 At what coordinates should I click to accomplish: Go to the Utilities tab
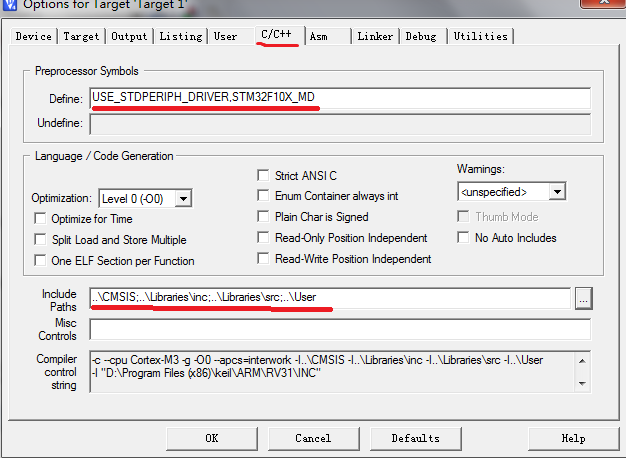point(480,36)
